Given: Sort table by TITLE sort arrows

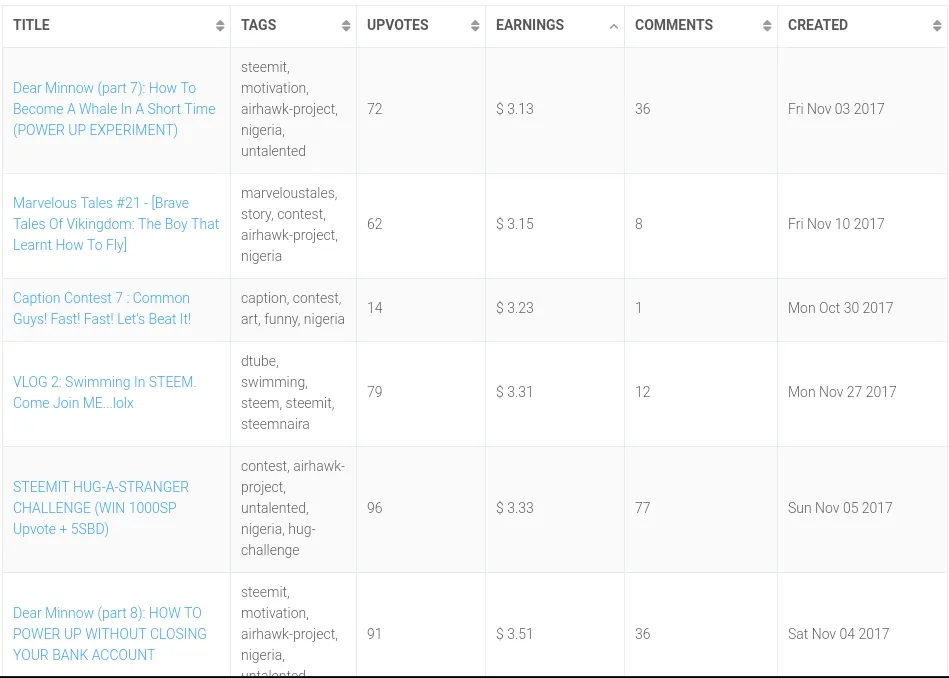Looking at the screenshot, I should (x=220, y=25).
